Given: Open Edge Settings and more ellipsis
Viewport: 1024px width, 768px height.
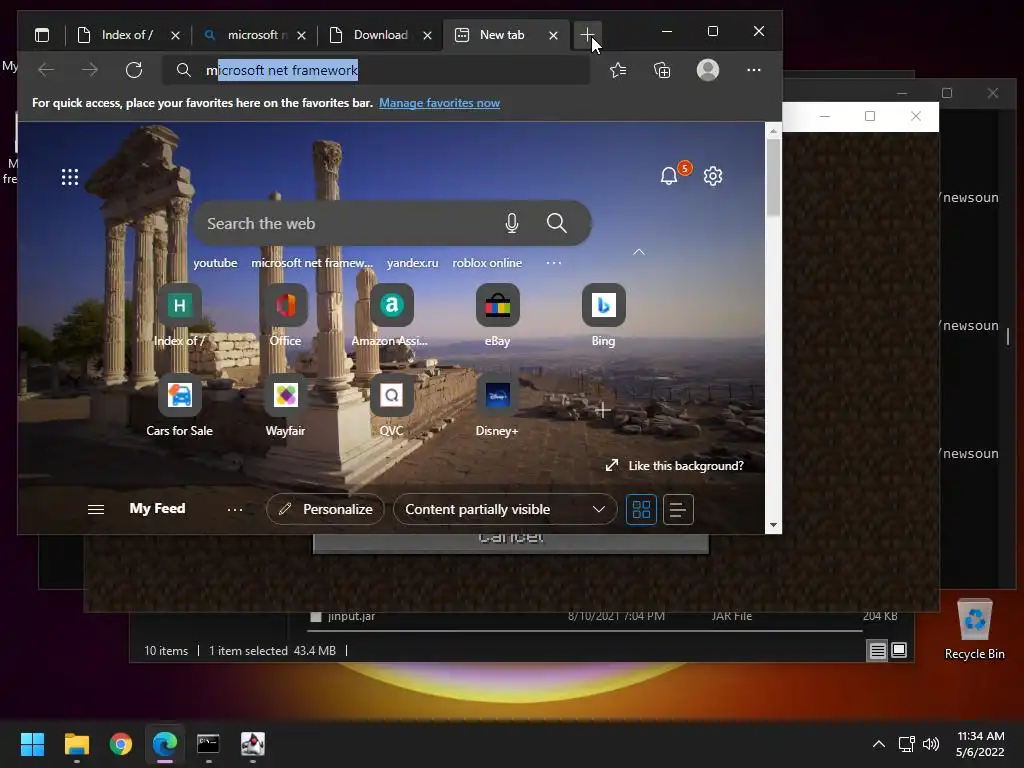Looking at the screenshot, I should point(754,70).
